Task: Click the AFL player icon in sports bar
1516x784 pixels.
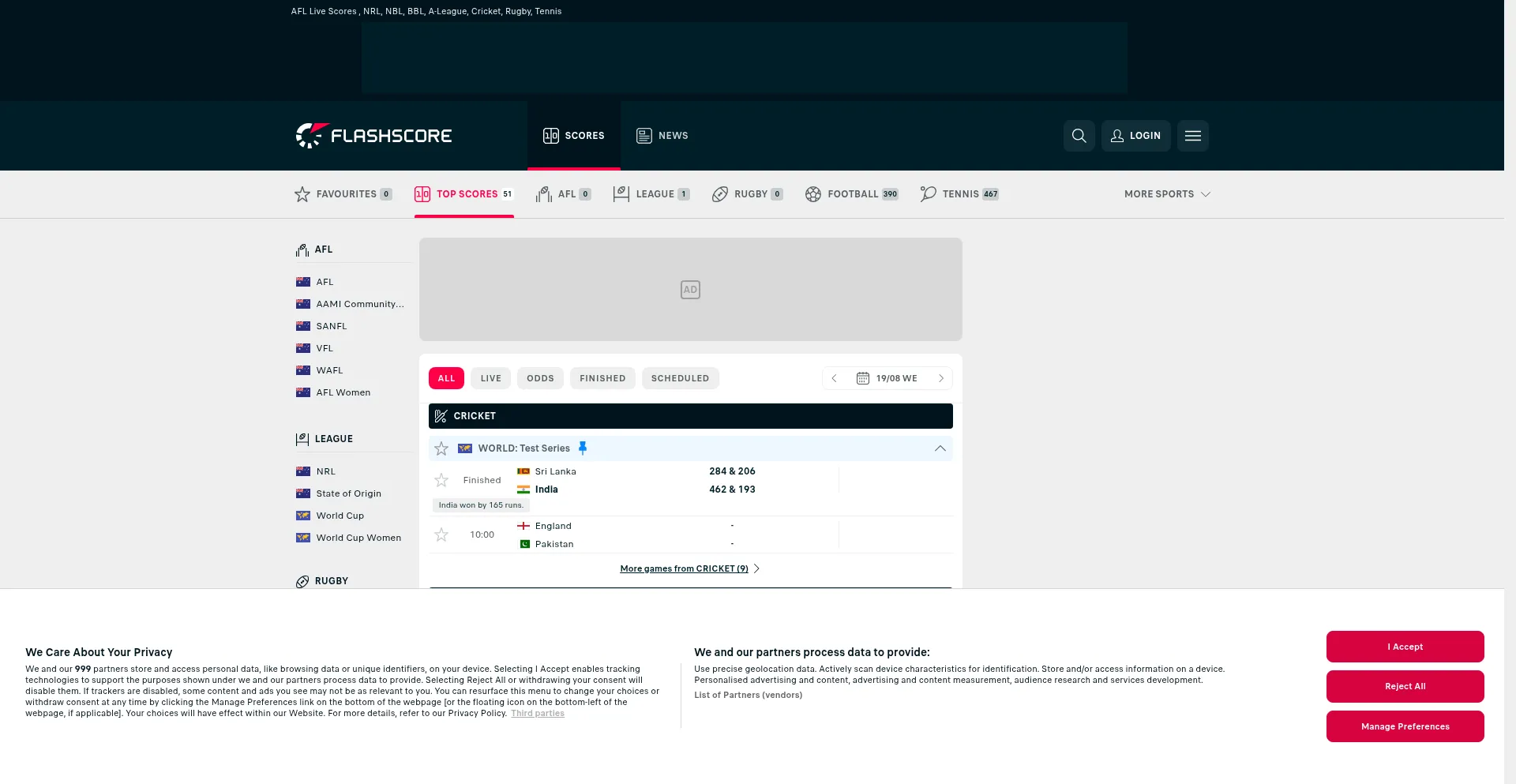Action: pyautogui.click(x=543, y=194)
